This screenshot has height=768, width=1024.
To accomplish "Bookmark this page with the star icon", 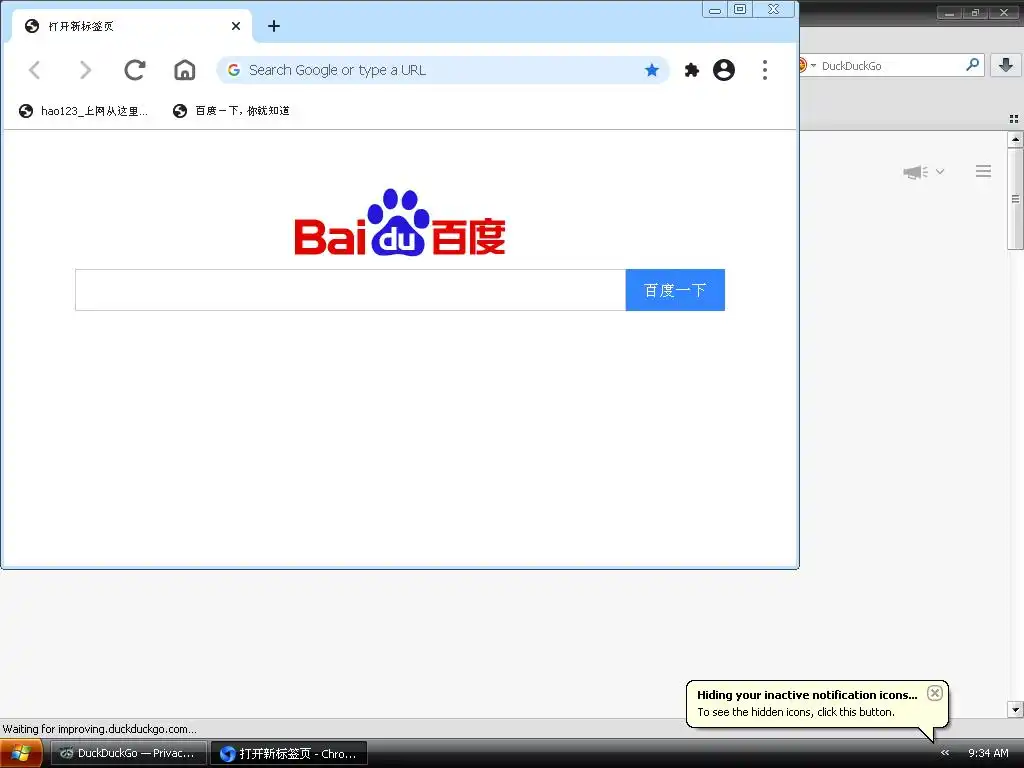I will pos(651,70).
